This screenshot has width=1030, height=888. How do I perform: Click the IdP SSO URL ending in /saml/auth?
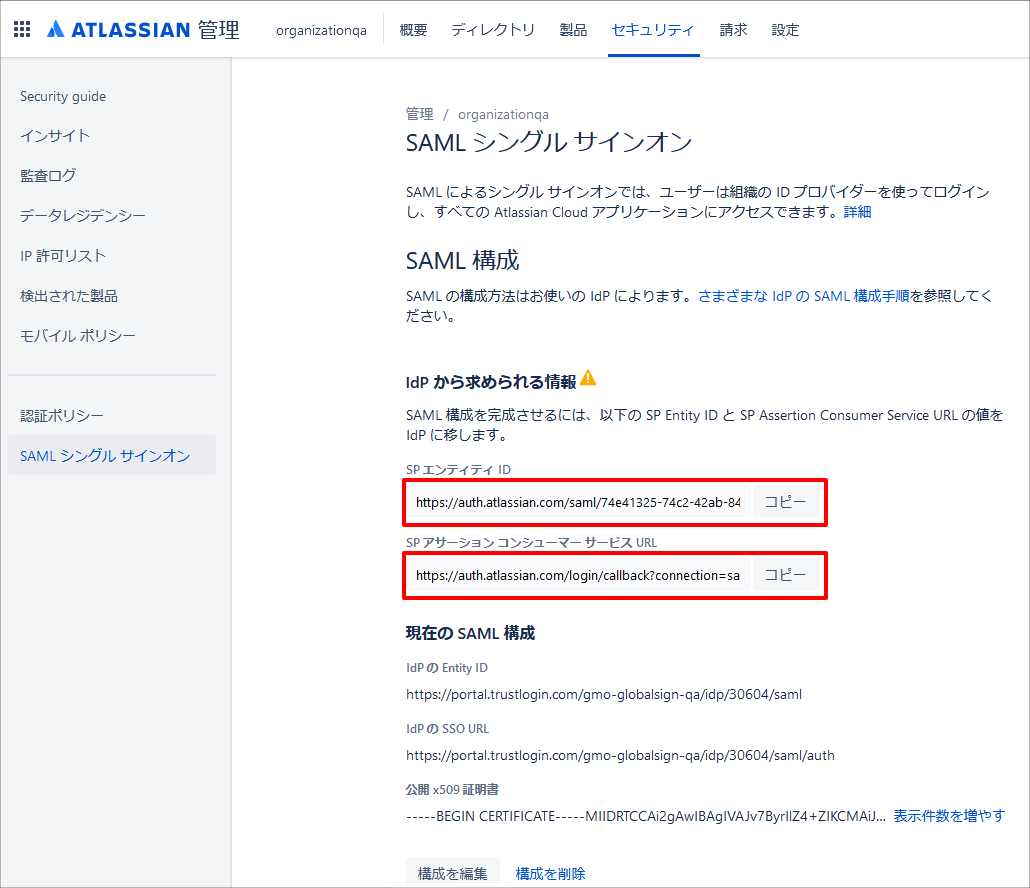[620, 755]
